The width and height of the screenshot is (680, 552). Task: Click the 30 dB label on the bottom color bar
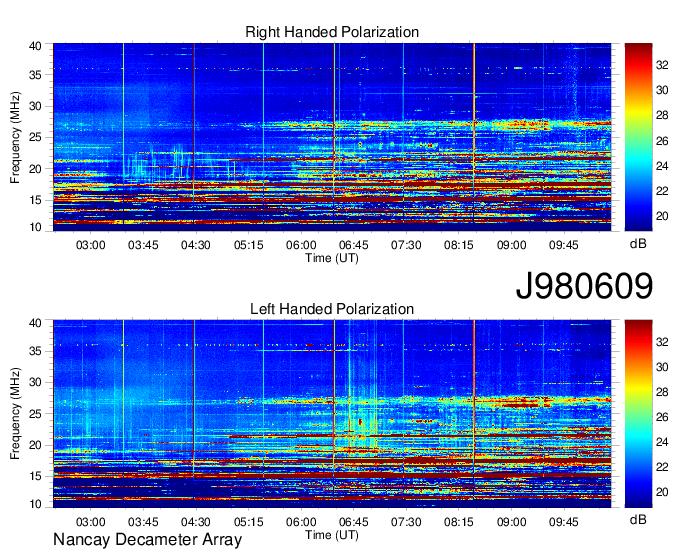tap(662, 367)
